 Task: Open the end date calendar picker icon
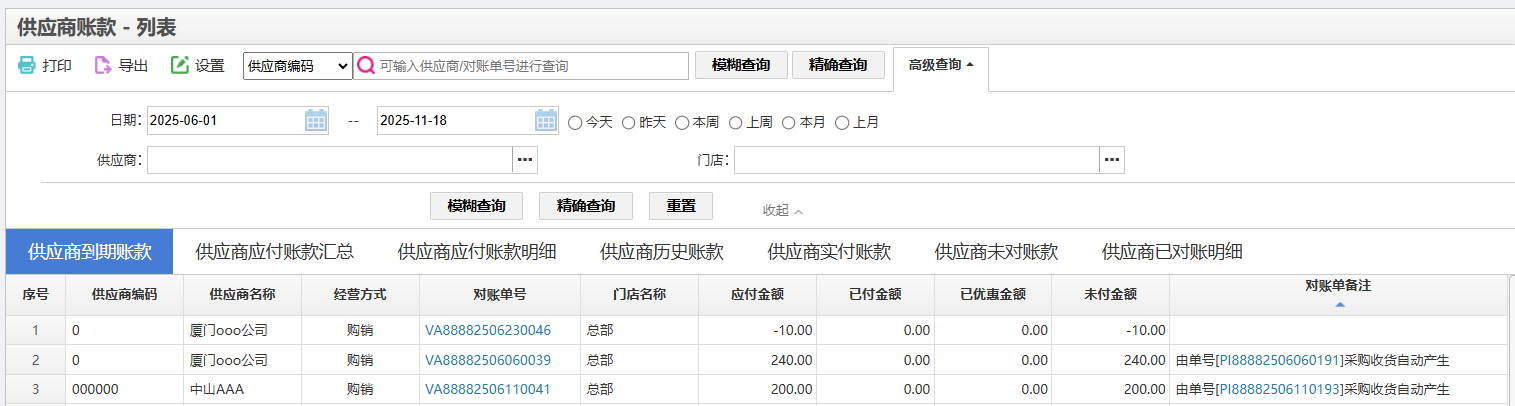pyautogui.click(x=546, y=121)
